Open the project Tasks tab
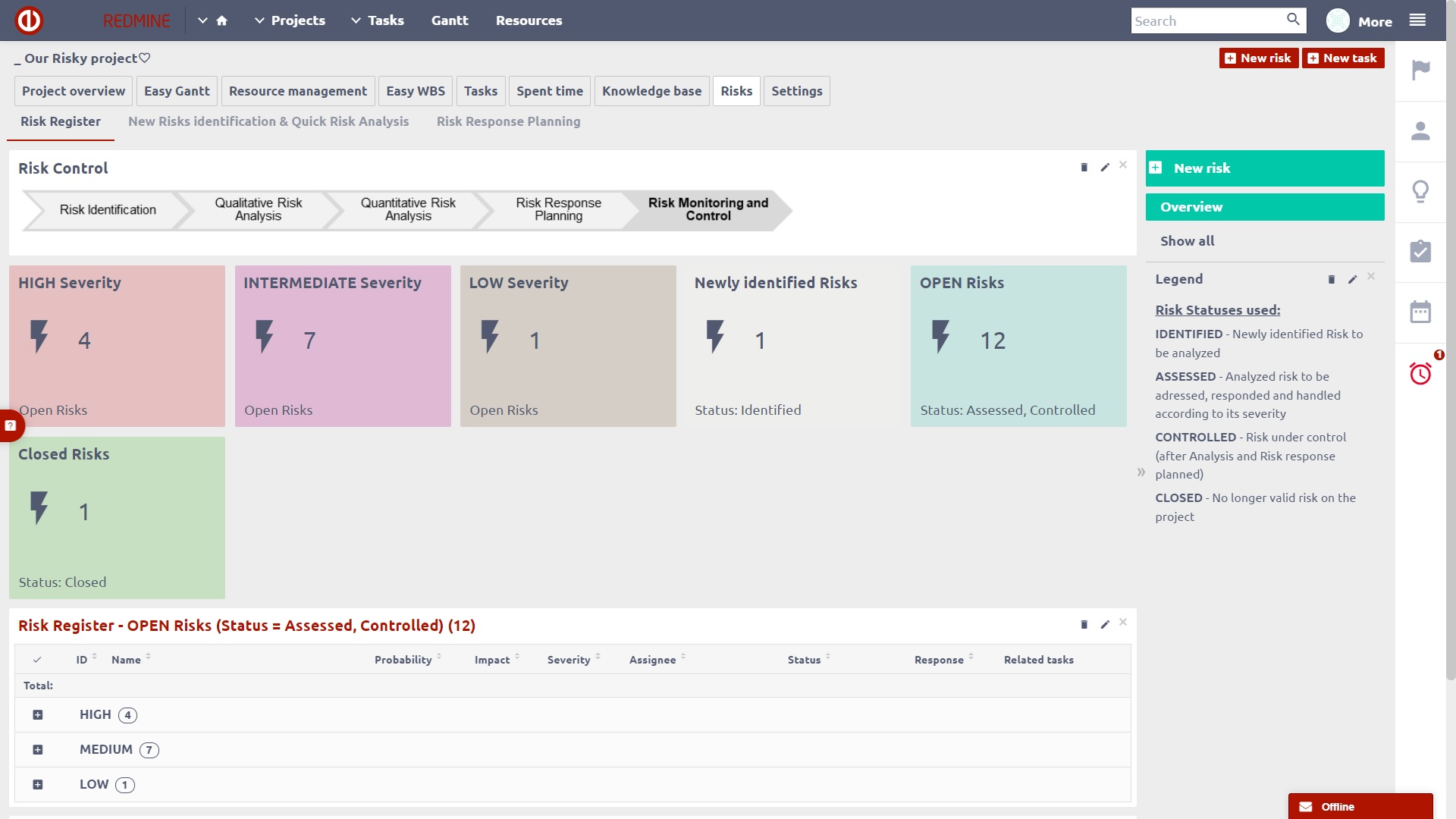Image resolution: width=1456 pixels, height=819 pixels. 481,91
